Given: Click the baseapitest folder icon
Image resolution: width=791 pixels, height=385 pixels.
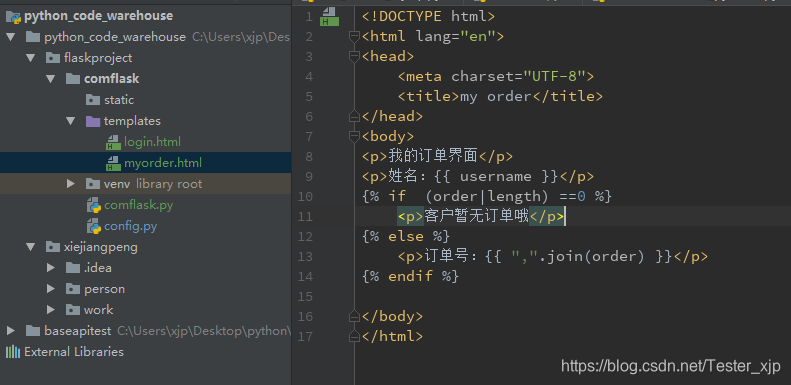Looking at the screenshot, I should pos(33,331).
